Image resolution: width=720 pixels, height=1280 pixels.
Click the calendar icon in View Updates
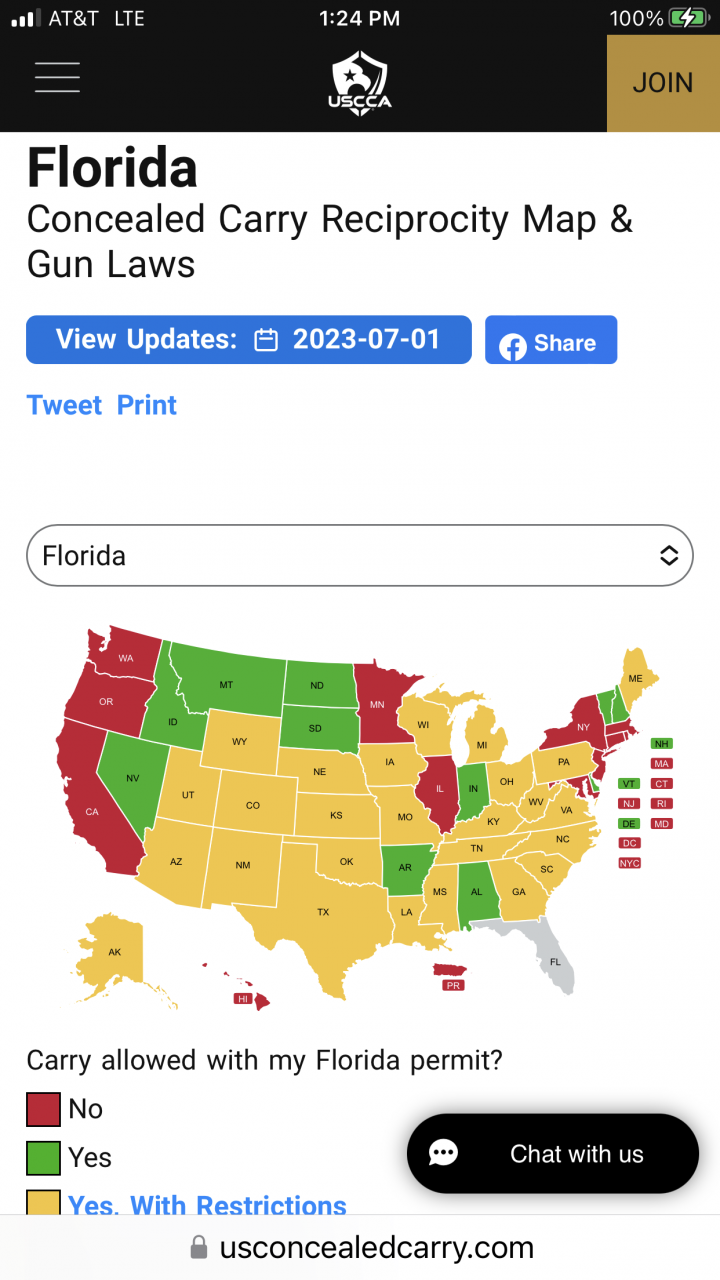tap(266, 340)
